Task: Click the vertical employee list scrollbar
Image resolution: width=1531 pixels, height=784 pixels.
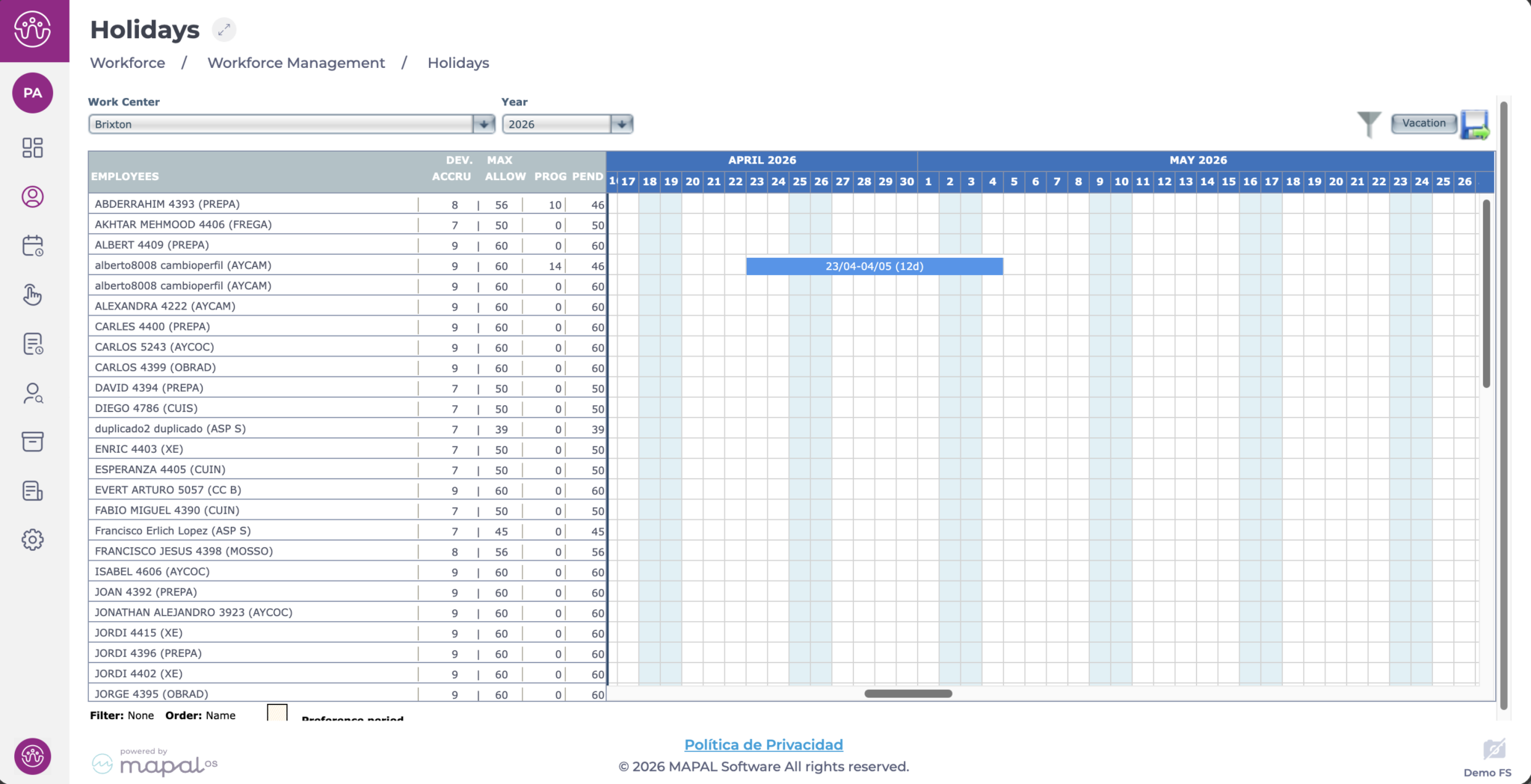Action: click(x=1486, y=293)
